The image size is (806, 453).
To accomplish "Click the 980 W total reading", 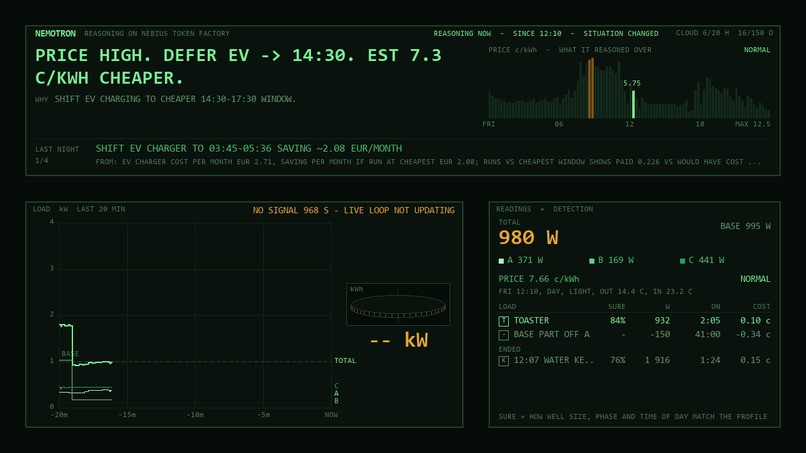I will (x=528, y=238).
